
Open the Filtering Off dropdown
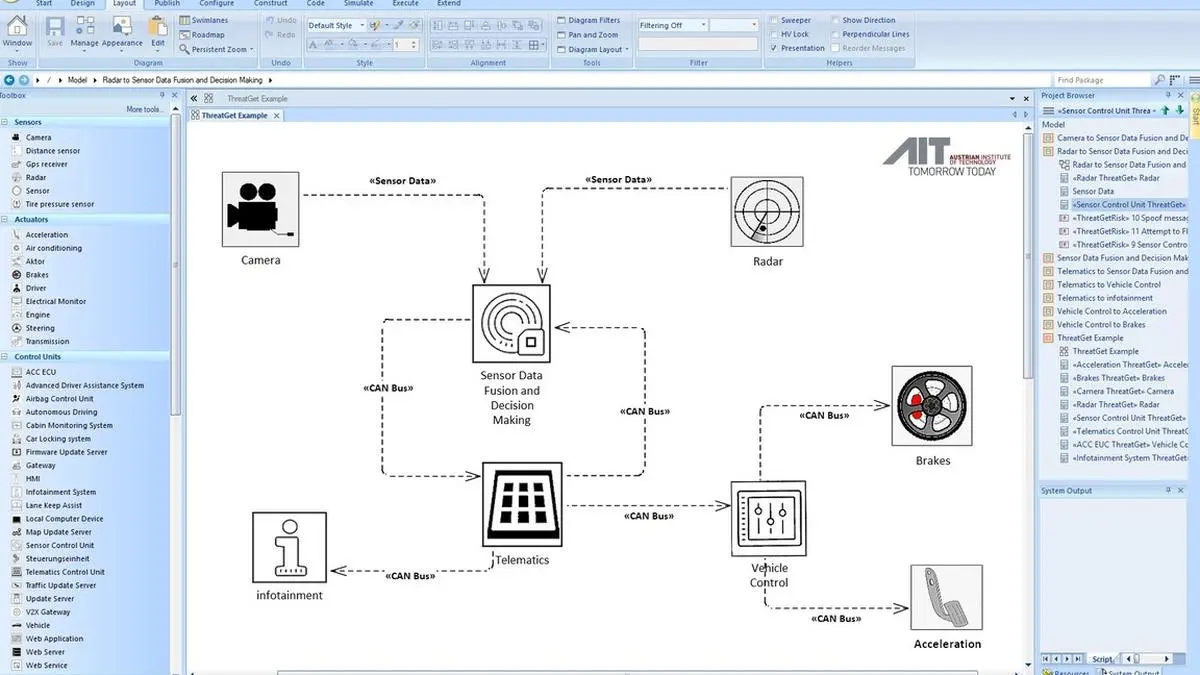coord(672,25)
